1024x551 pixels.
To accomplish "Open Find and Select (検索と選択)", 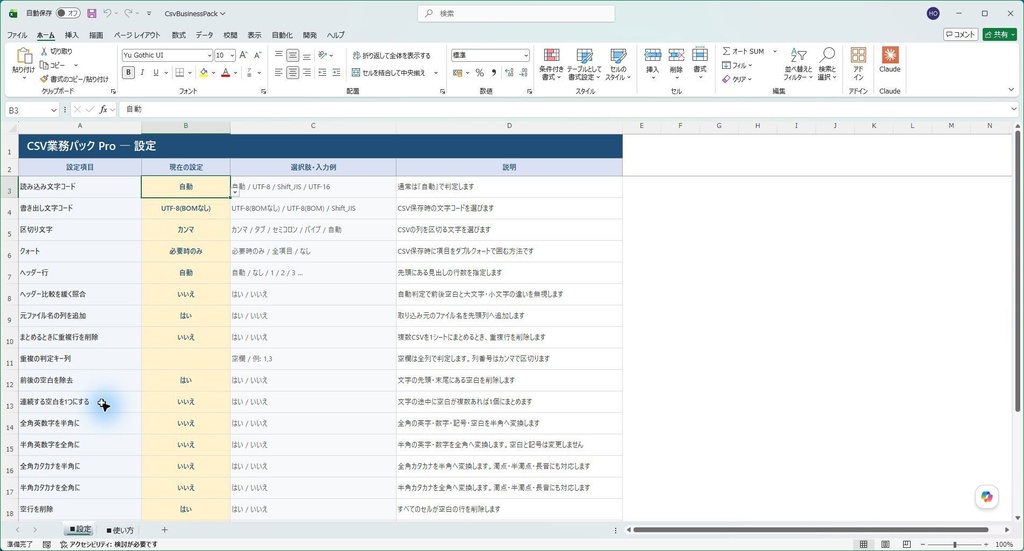I will tap(827, 64).
